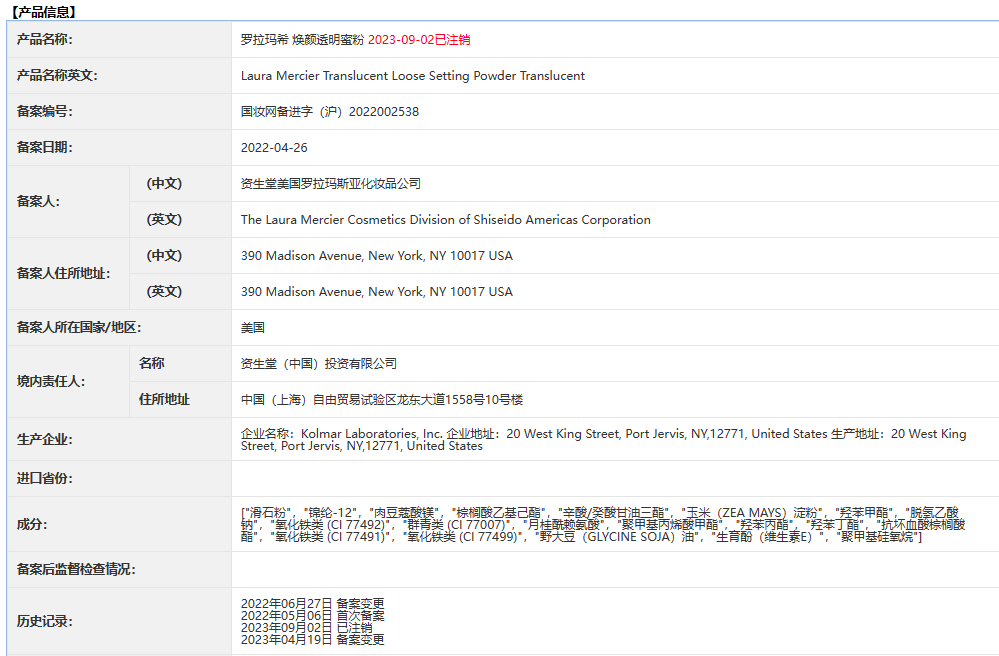Select filing number 国妆网备进字（沪）2022002538
The width and height of the screenshot is (999, 656).
point(330,111)
